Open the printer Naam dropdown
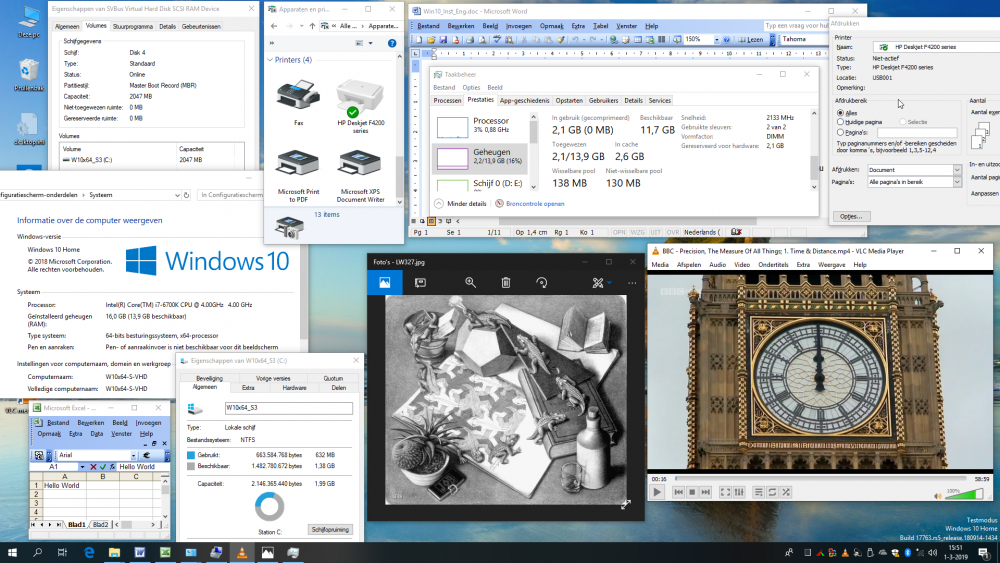Screen dimensions: 1000x563 pos(935,47)
